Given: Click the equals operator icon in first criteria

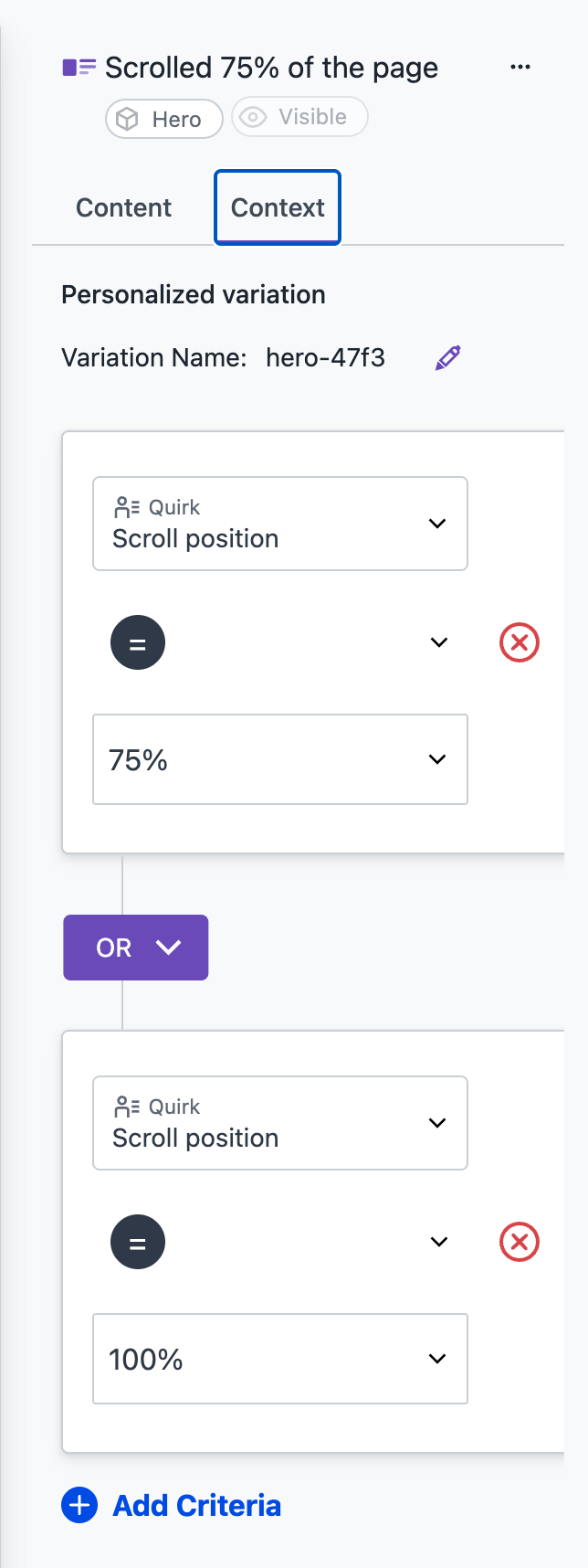Looking at the screenshot, I should coord(138,642).
